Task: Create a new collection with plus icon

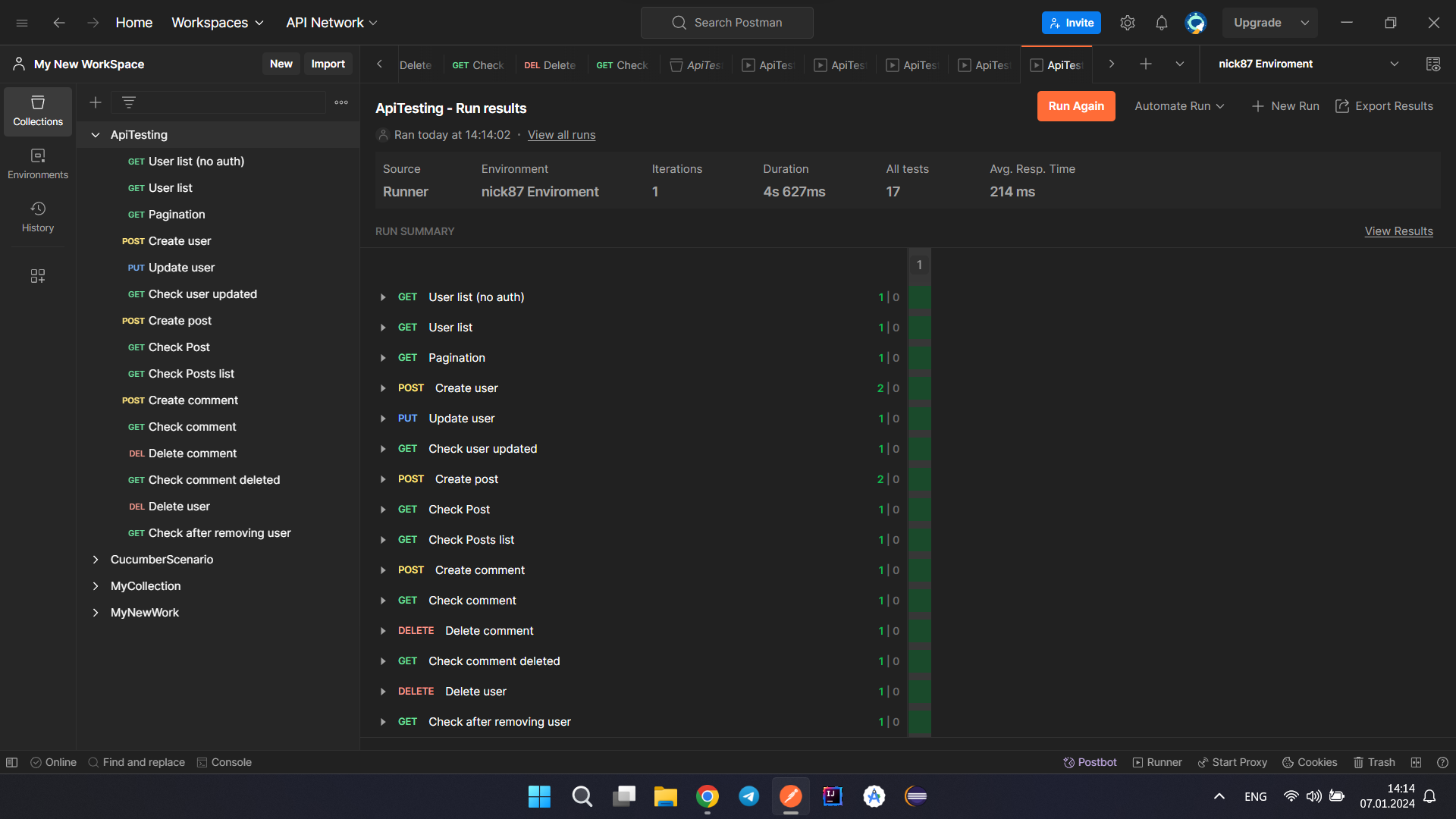Action: coord(96,102)
